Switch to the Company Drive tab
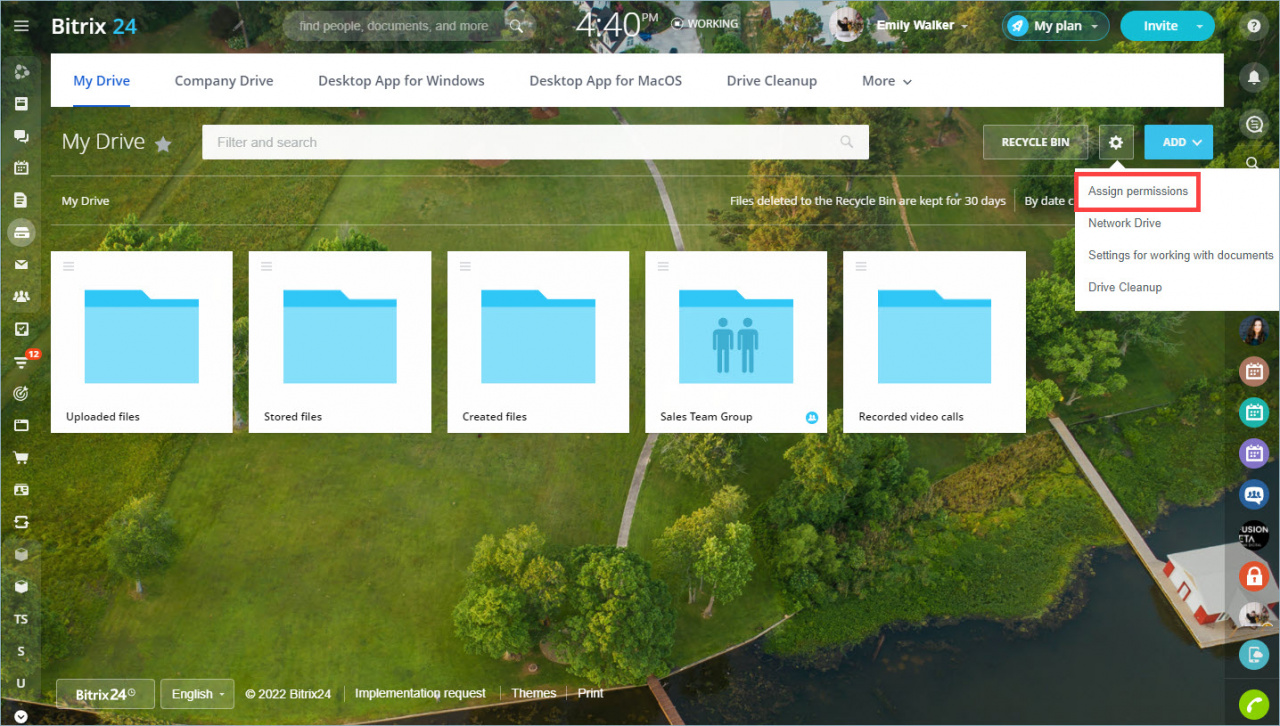The width and height of the screenshot is (1280, 726). pyautogui.click(x=224, y=81)
